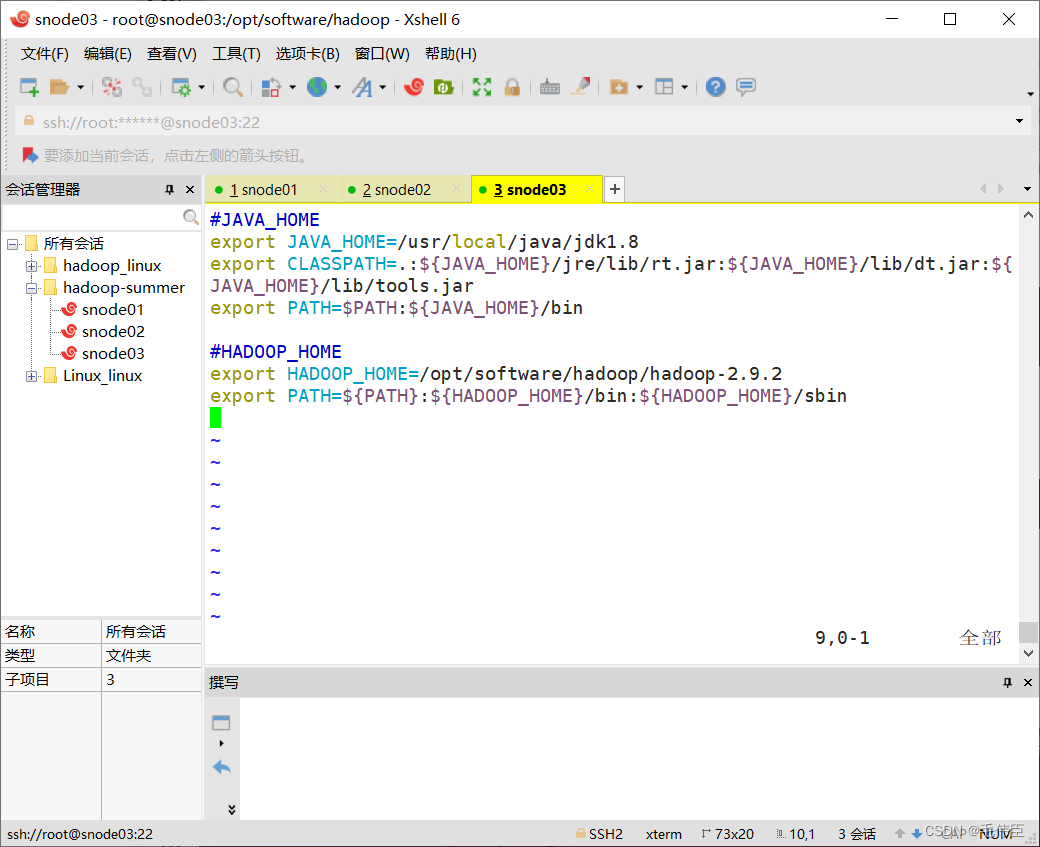Viewport: 1040px width, 847px height.
Task: Pin the compose pane
Action: (1008, 683)
